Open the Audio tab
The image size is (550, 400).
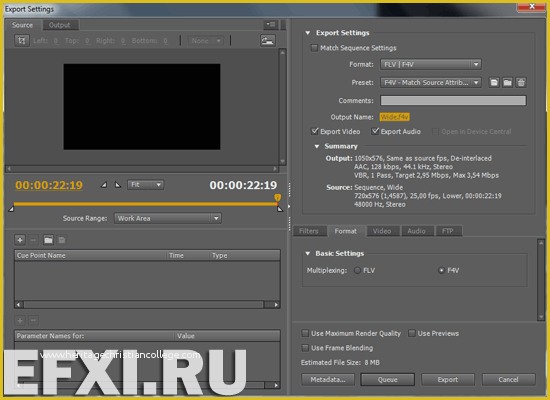[416, 231]
